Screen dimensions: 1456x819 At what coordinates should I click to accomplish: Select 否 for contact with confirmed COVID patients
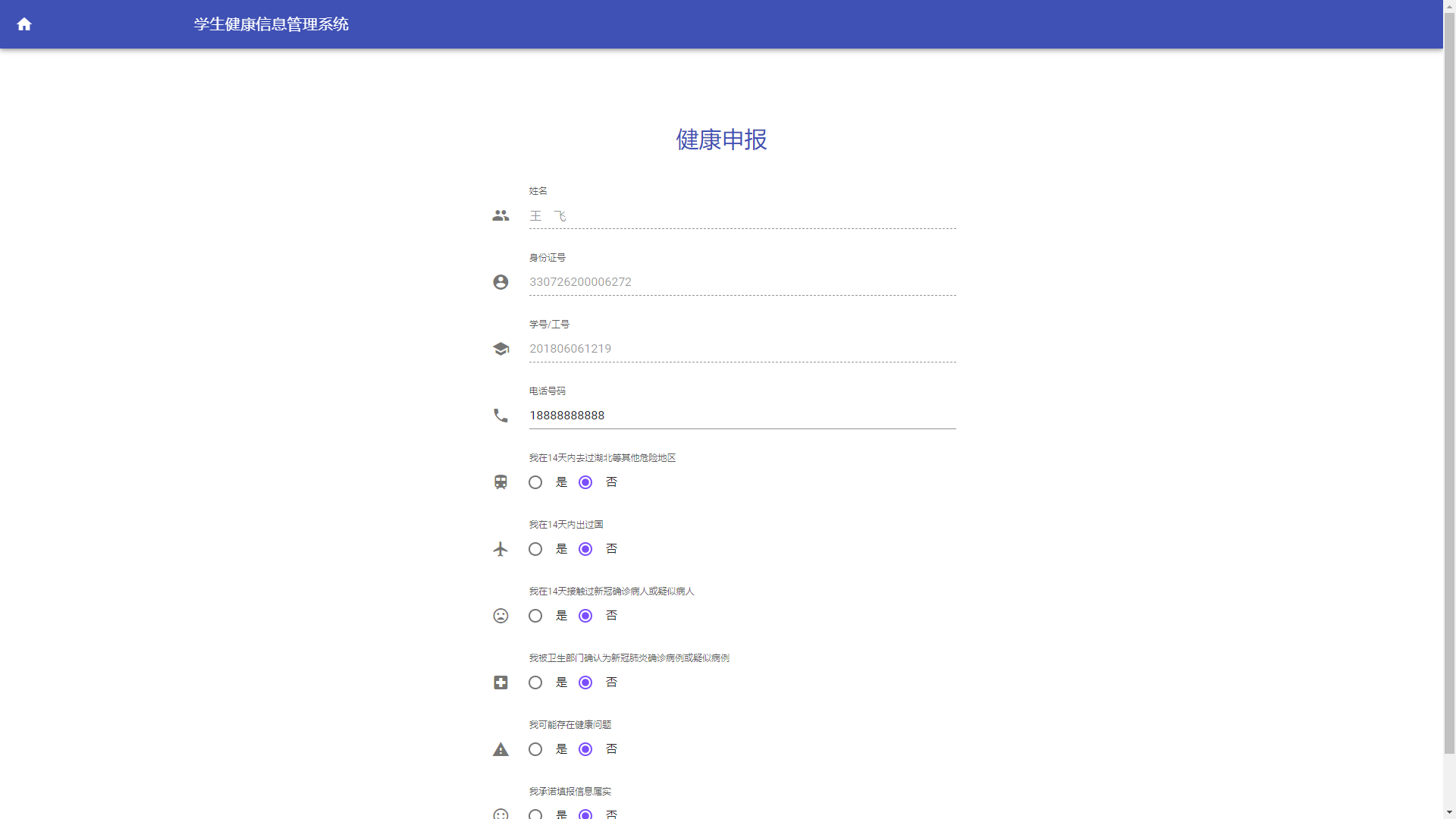[585, 616]
